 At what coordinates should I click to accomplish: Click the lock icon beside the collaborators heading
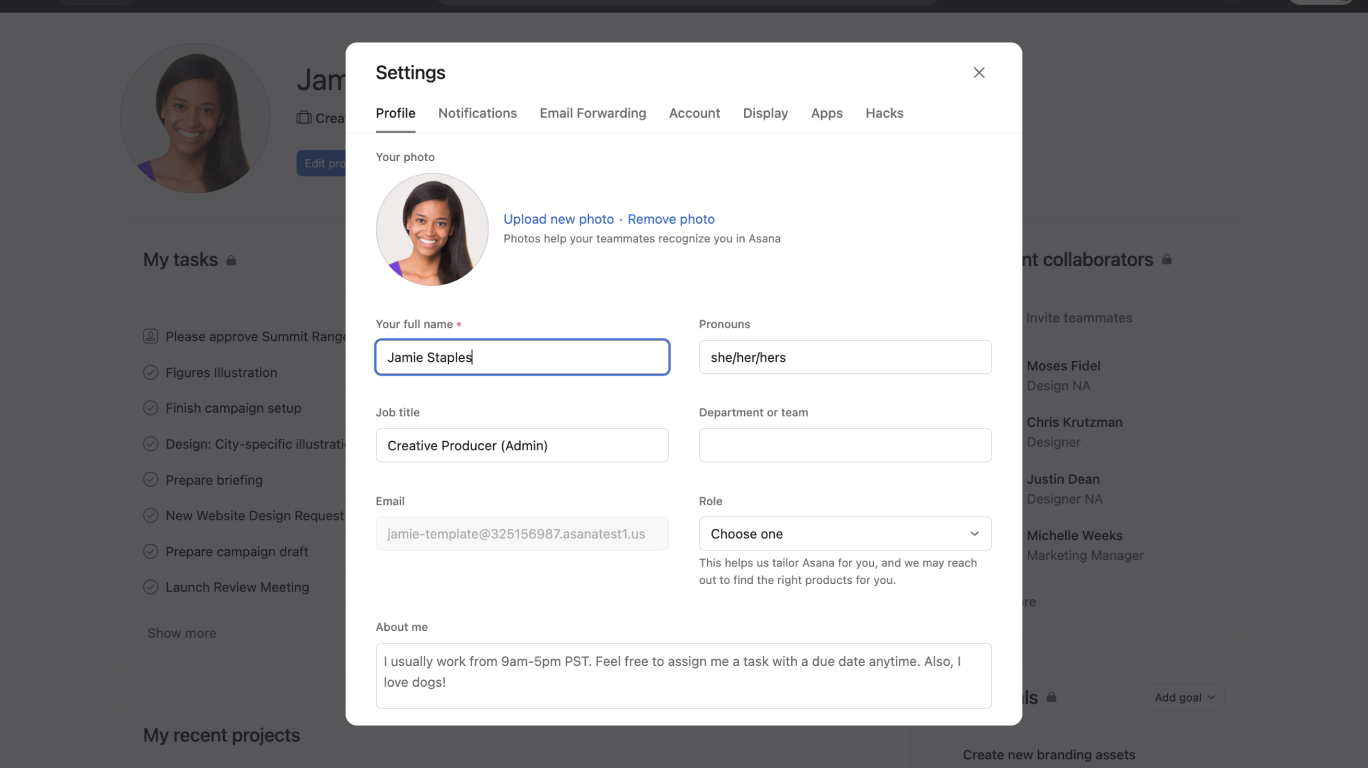[1166, 260]
